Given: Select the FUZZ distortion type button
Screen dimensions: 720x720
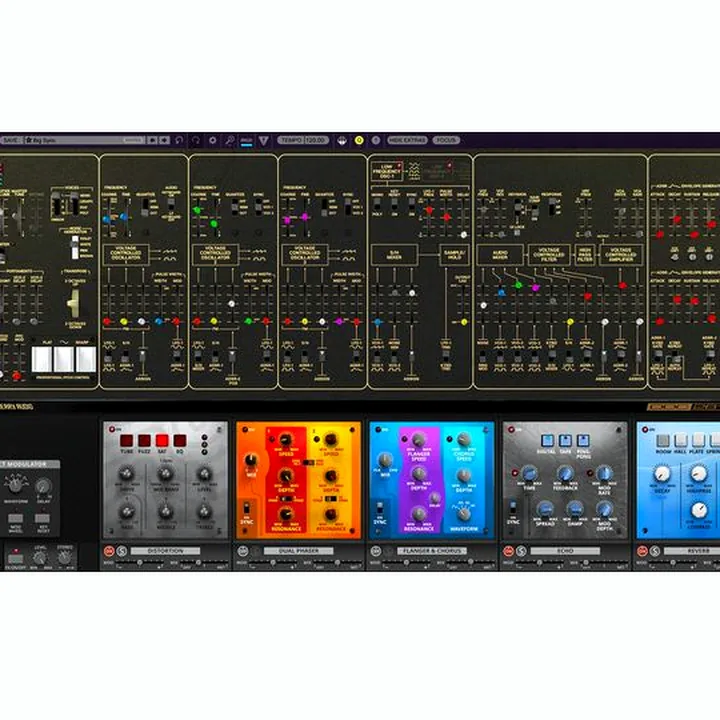Looking at the screenshot, I should point(144,441).
